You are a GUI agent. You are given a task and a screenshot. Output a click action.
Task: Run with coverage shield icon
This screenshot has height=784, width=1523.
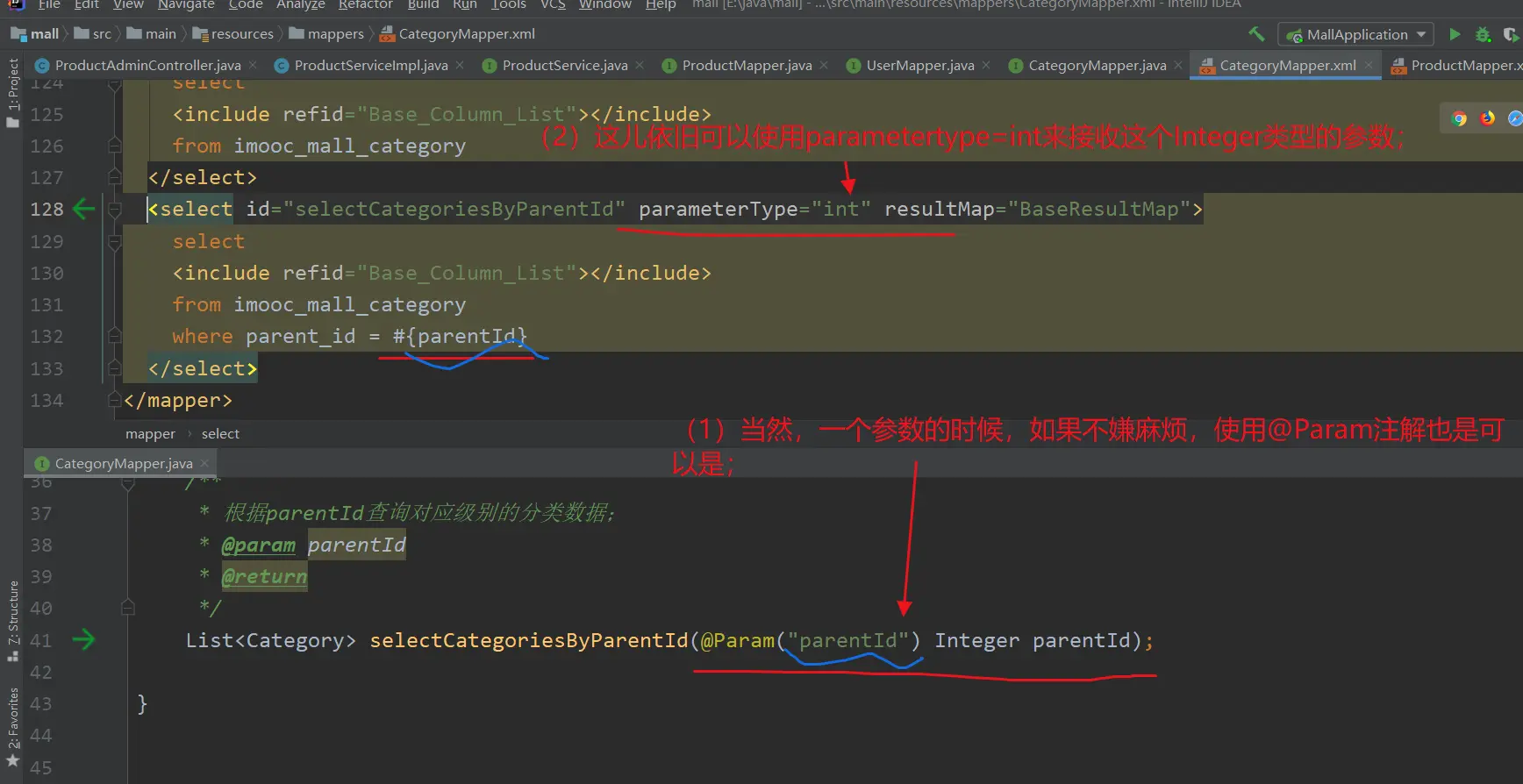coord(1511,34)
